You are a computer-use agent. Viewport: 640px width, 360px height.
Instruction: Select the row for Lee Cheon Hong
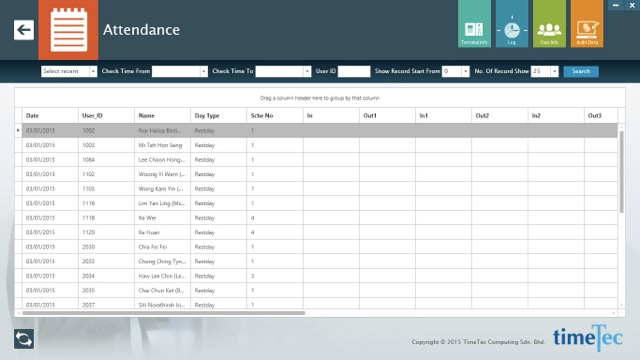pyautogui.click(x=320, y=160)
